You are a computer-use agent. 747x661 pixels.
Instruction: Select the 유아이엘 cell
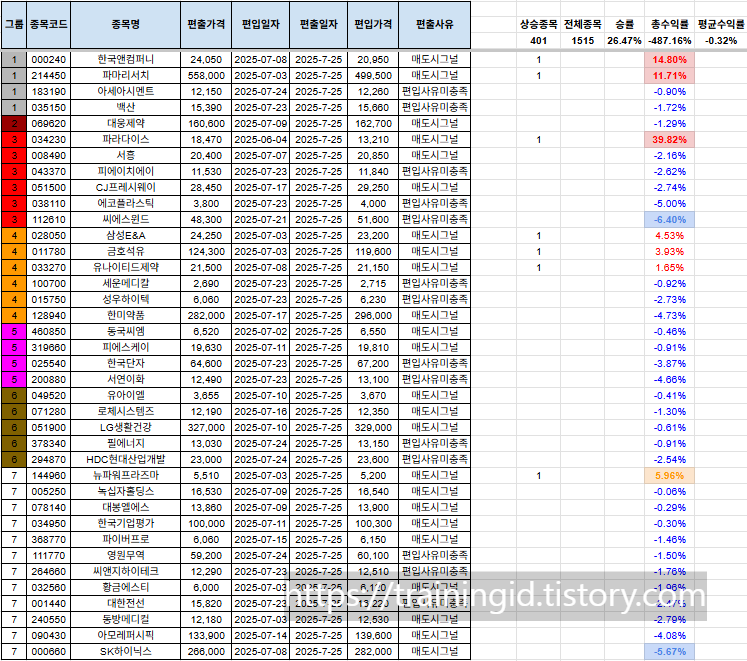pyautogui.click(x=126, y=396)
